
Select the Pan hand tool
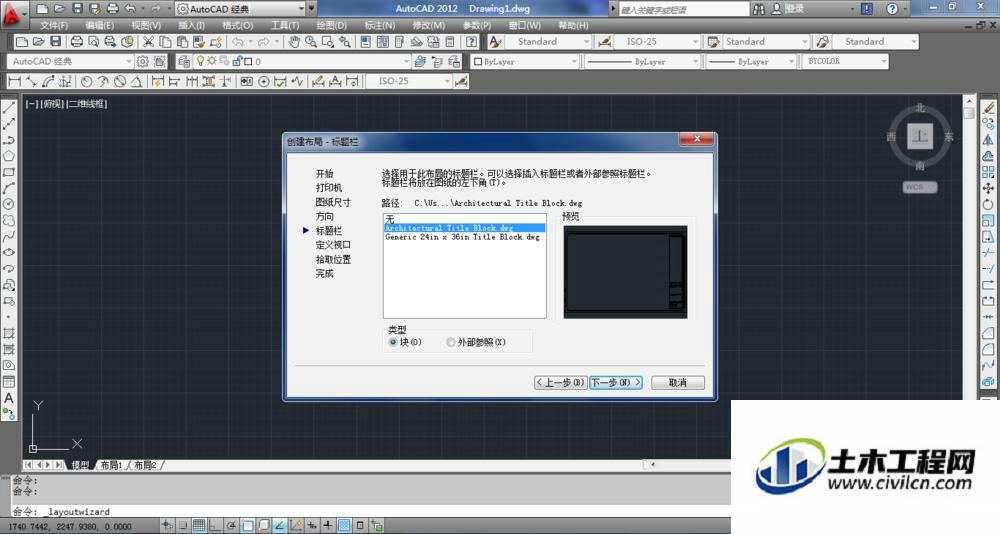coord(294,41)
